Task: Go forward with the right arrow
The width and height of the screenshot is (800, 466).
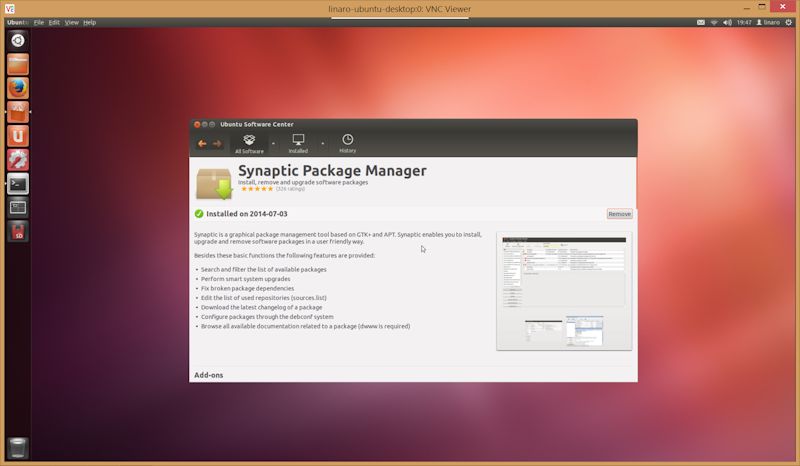Action: [217, 144]
